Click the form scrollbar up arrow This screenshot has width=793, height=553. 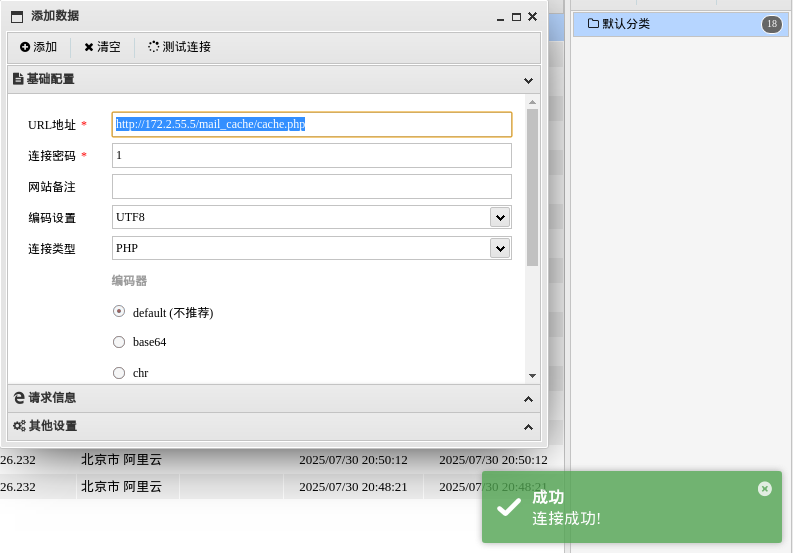click(532, 102)
